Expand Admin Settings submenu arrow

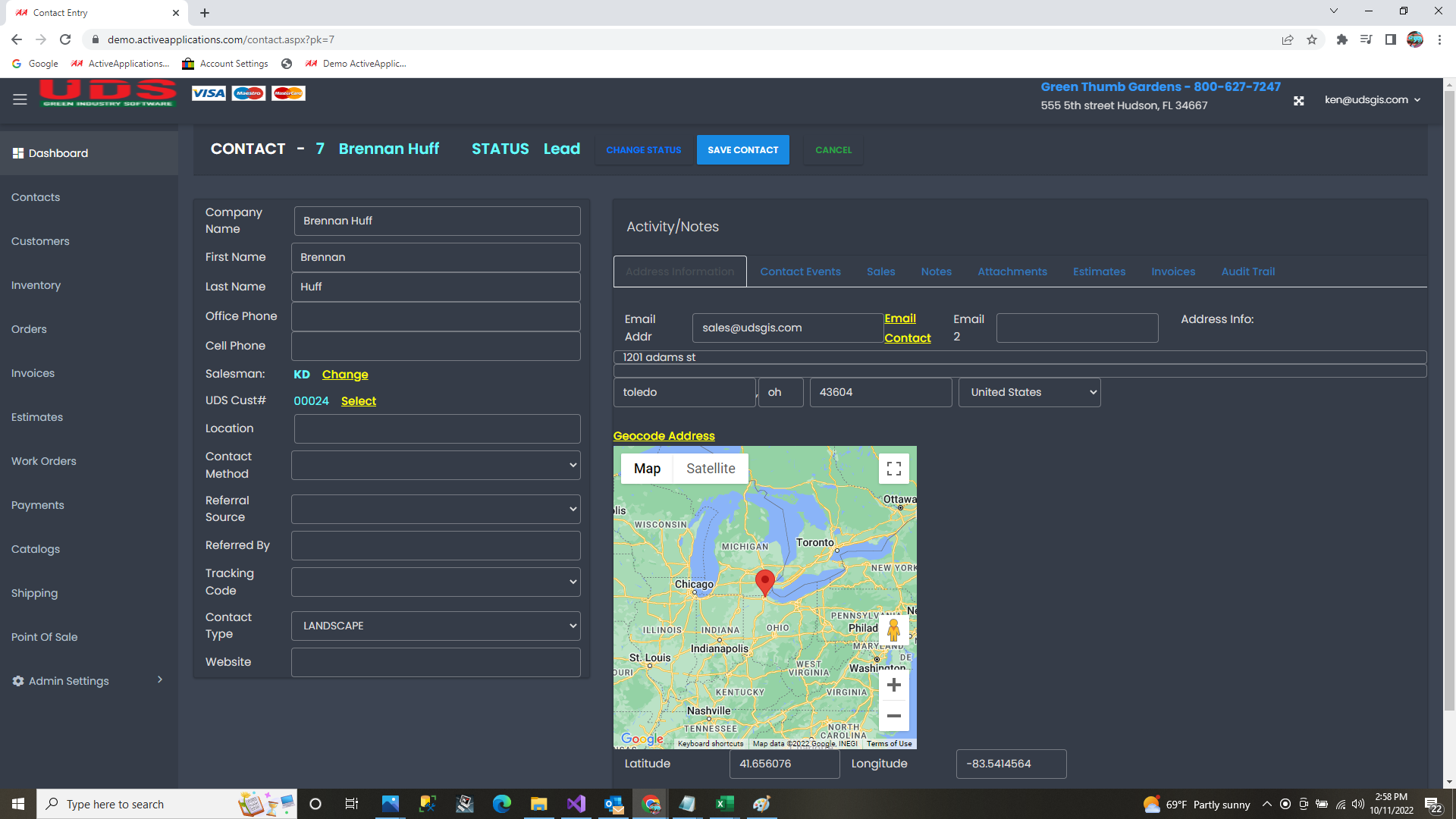click(160, 679)
